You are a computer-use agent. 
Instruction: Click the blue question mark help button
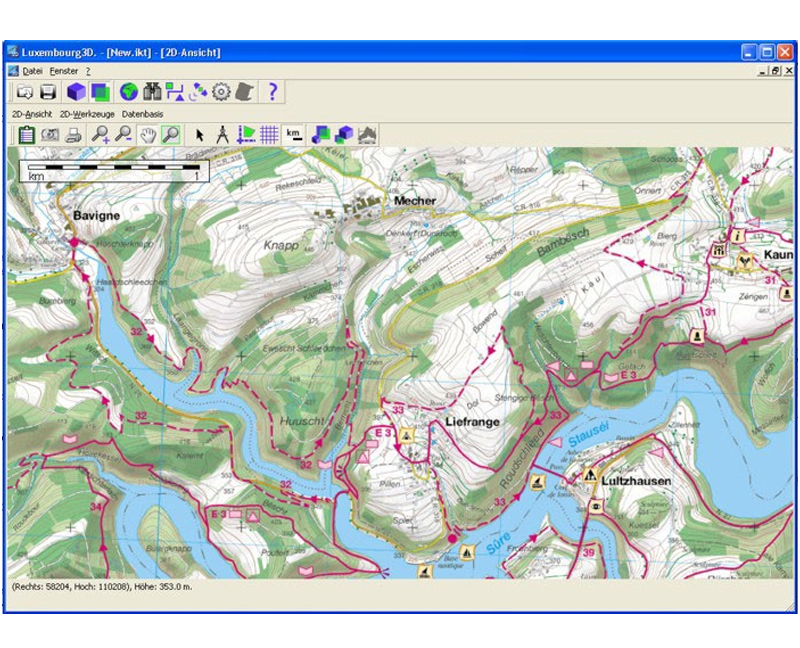pos(271,92)
